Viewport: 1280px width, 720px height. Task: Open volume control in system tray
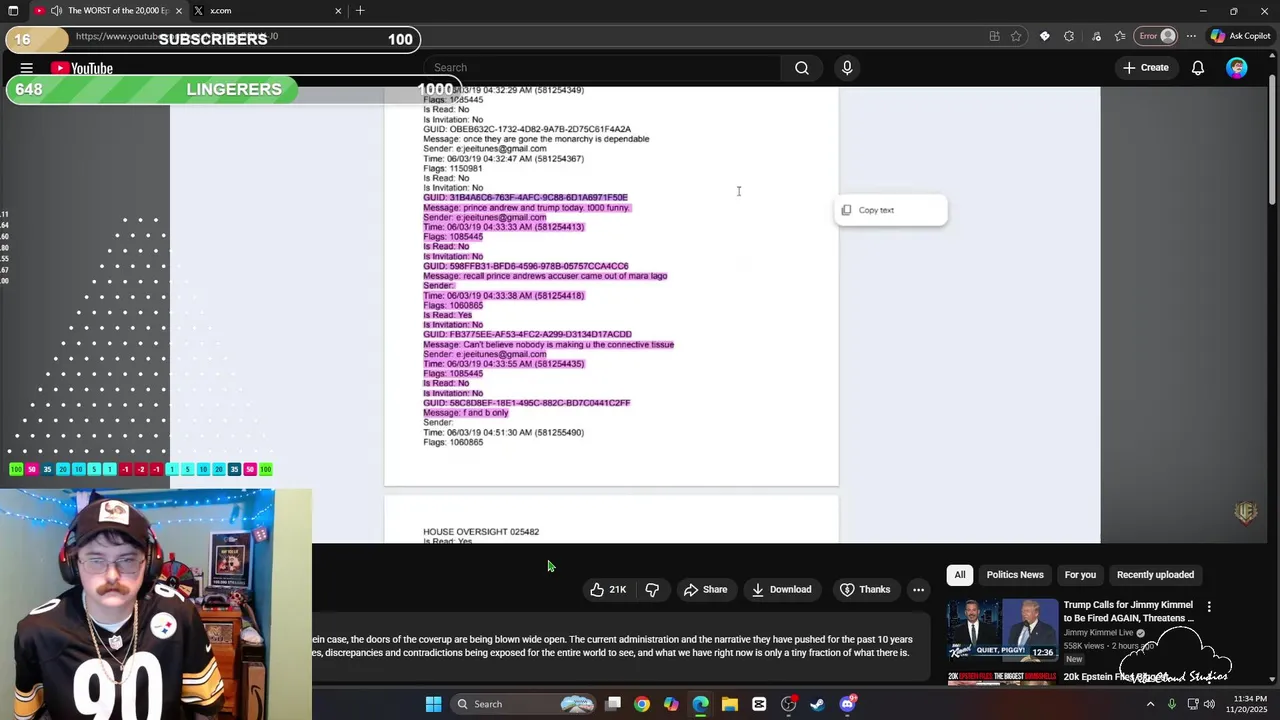(x=1211, y=704)
